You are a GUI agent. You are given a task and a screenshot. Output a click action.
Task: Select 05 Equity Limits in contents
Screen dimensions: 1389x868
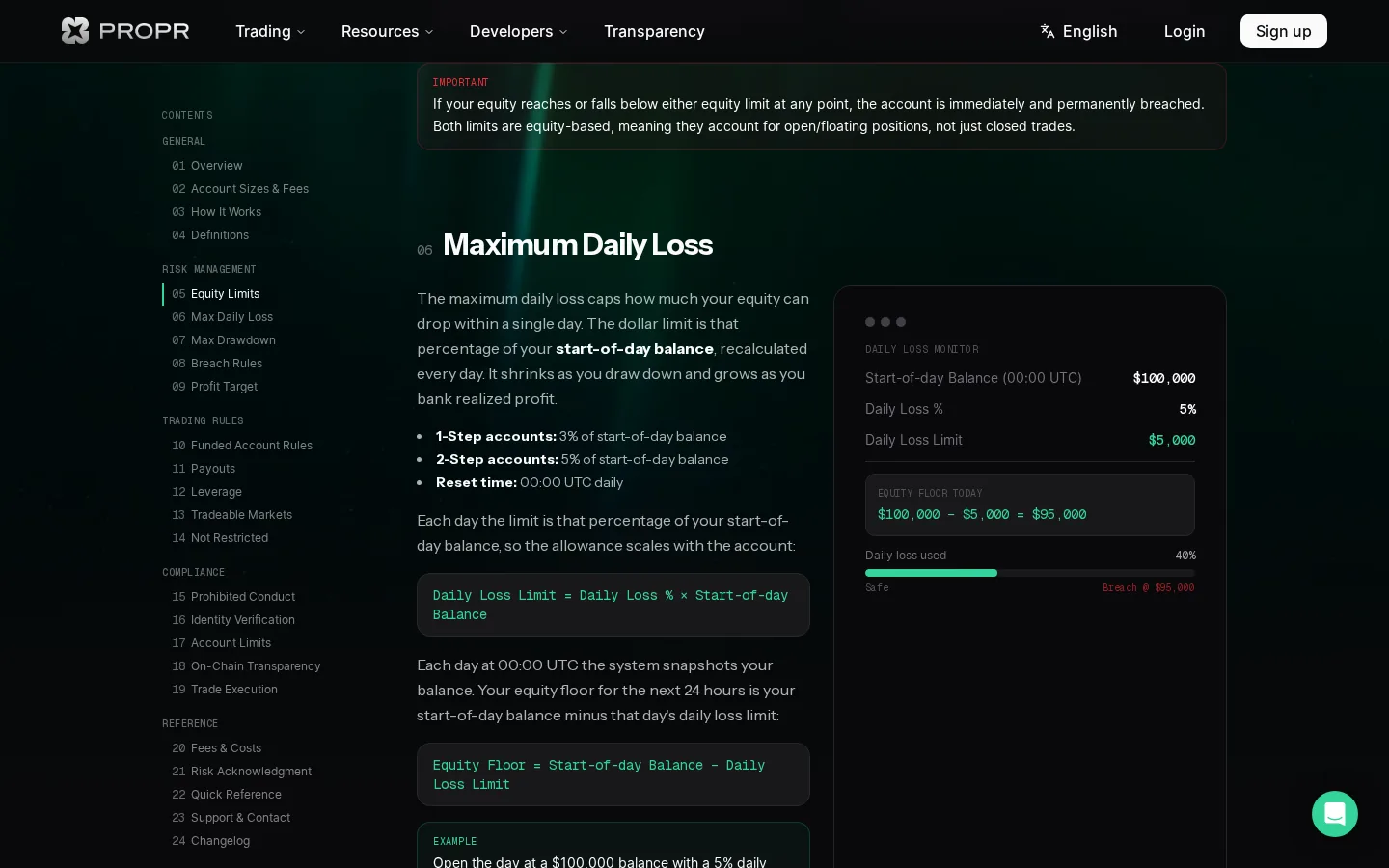pos(216,294)
